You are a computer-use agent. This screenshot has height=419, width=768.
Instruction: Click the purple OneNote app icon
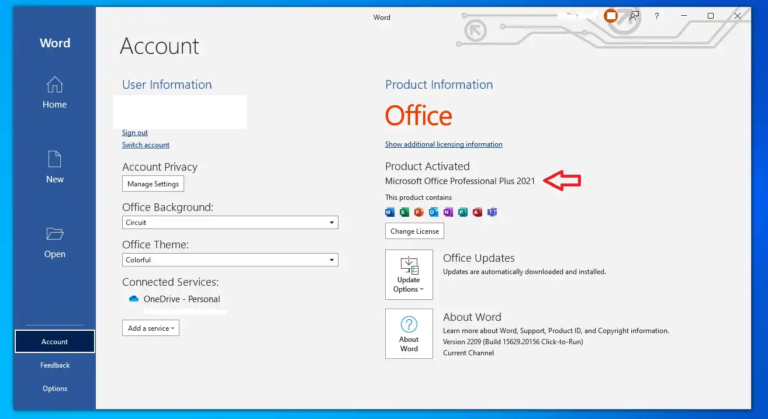point(448,212)
